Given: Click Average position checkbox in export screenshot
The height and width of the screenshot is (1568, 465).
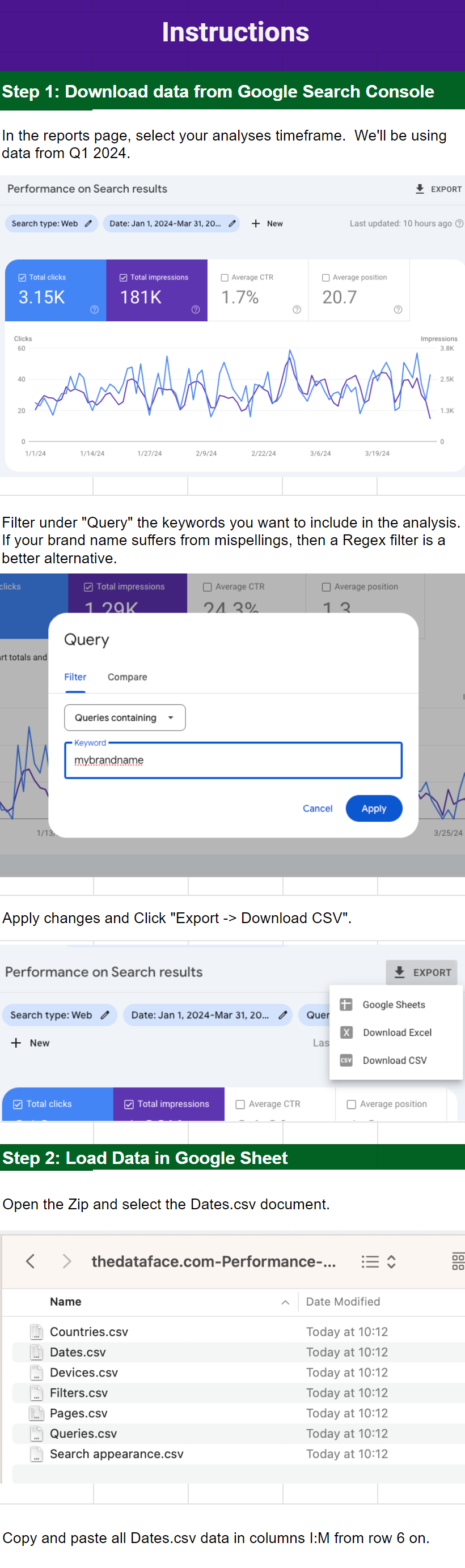Looking at the screenshot, I should 351,1104.
